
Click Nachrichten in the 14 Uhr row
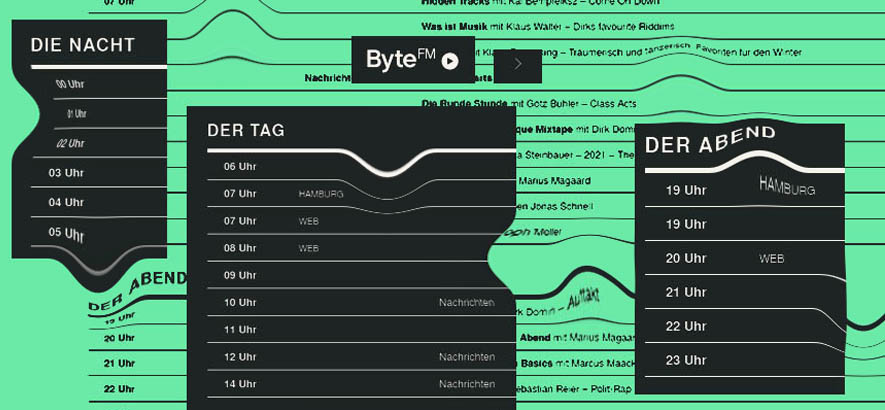point(467,384)
